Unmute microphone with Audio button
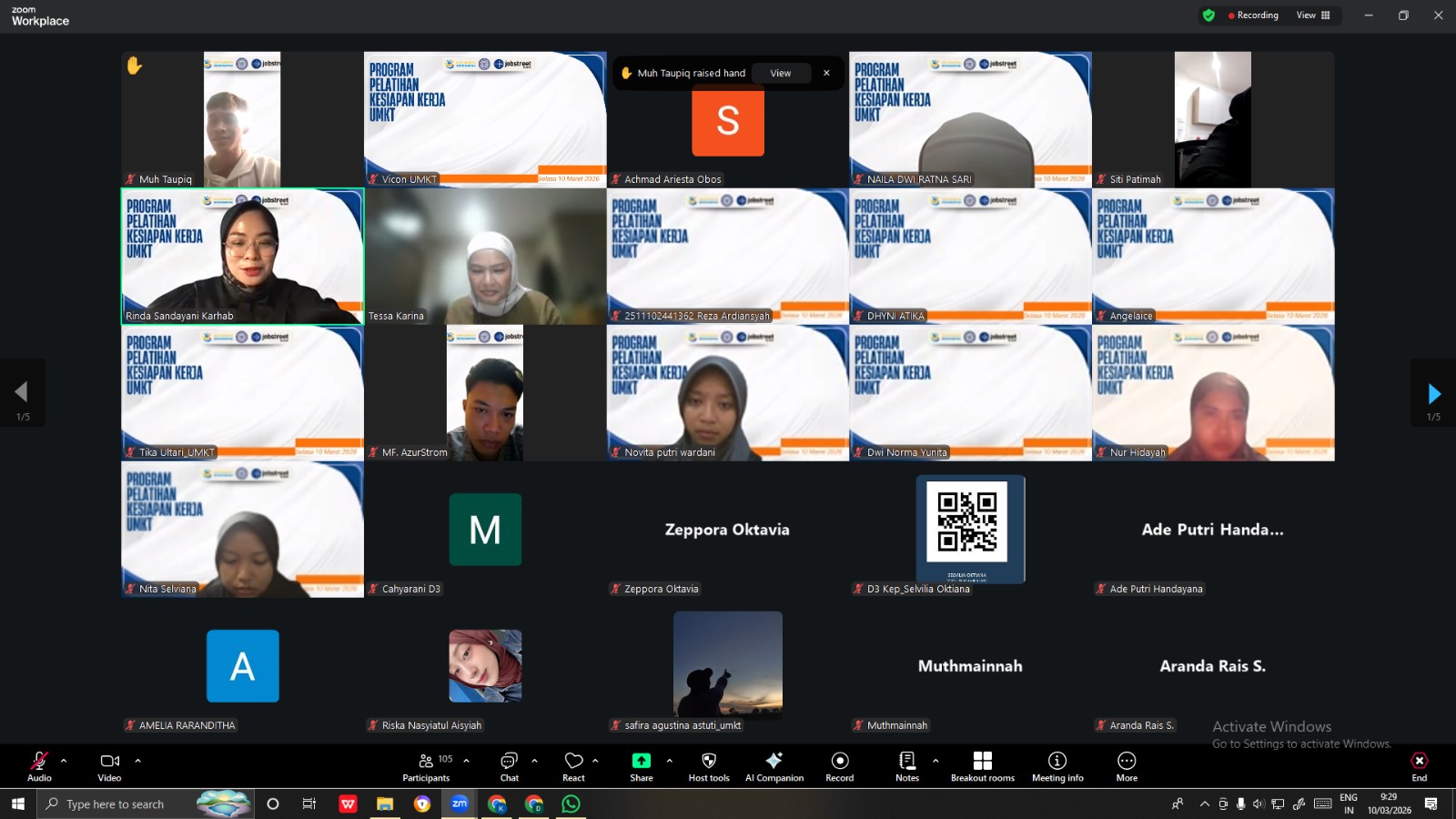This screenshot has width=1456, height=819. (x=39, y=761)
